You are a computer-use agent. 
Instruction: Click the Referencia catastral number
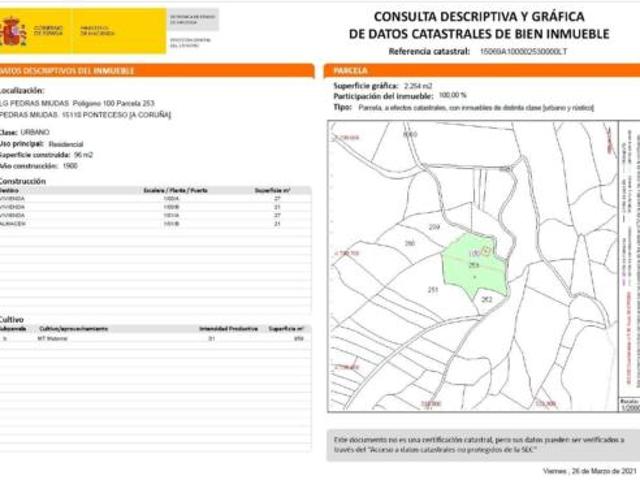[523, 52]
